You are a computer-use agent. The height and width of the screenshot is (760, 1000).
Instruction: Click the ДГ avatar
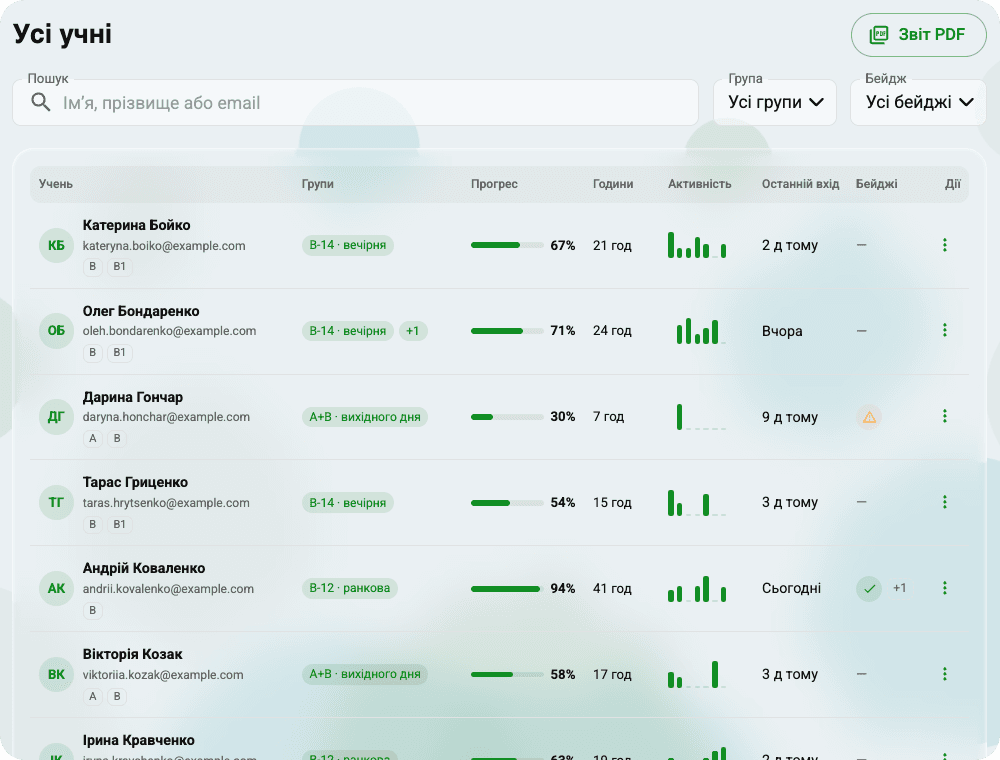[56, 417]
